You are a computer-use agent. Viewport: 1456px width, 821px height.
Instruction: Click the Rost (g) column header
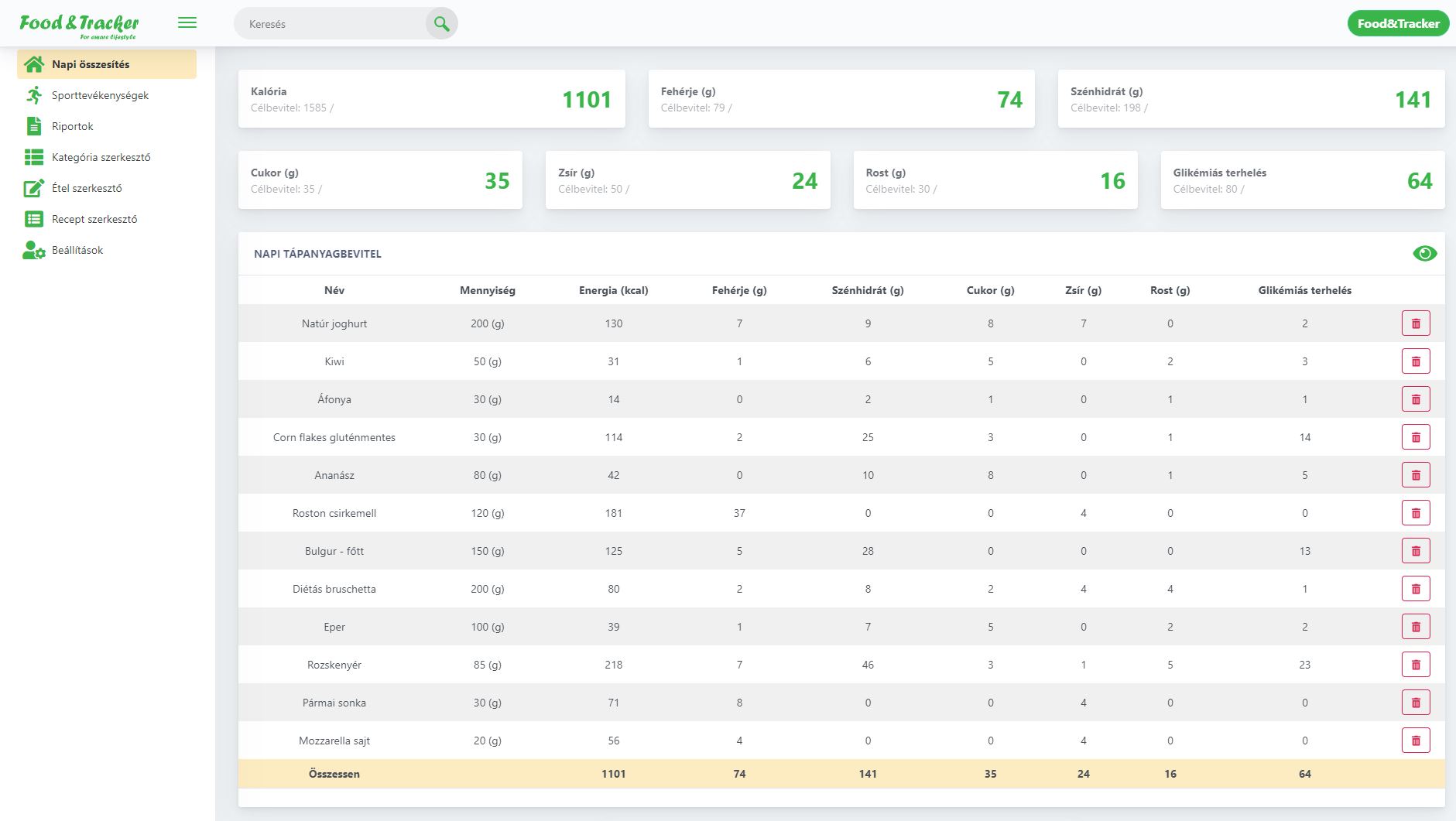pyautogui.click(x=1170, y=290)
